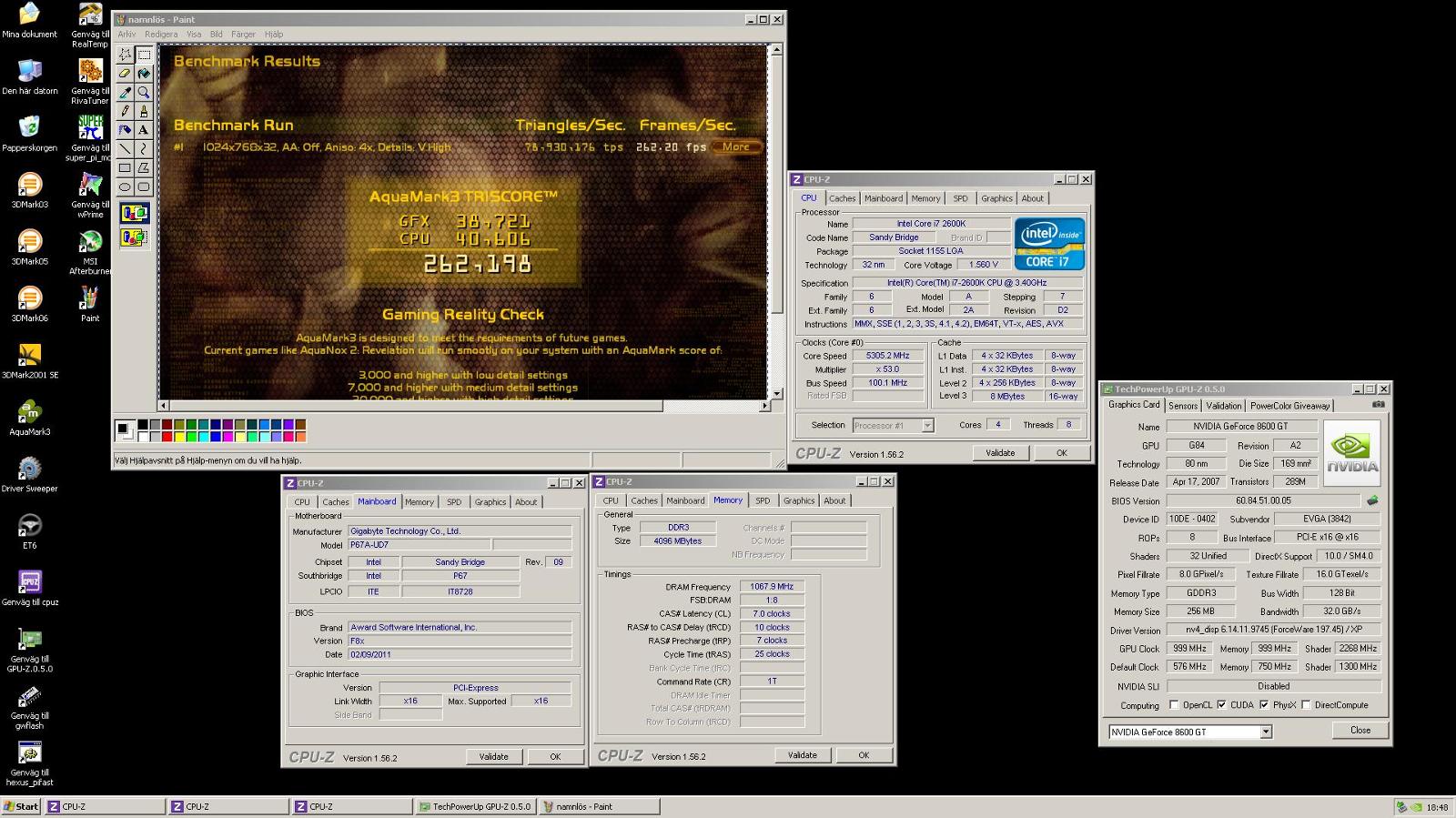Choose the Rounded Rectangle tool in Paint
1456x818 pixels.
(x=144, y=187)
